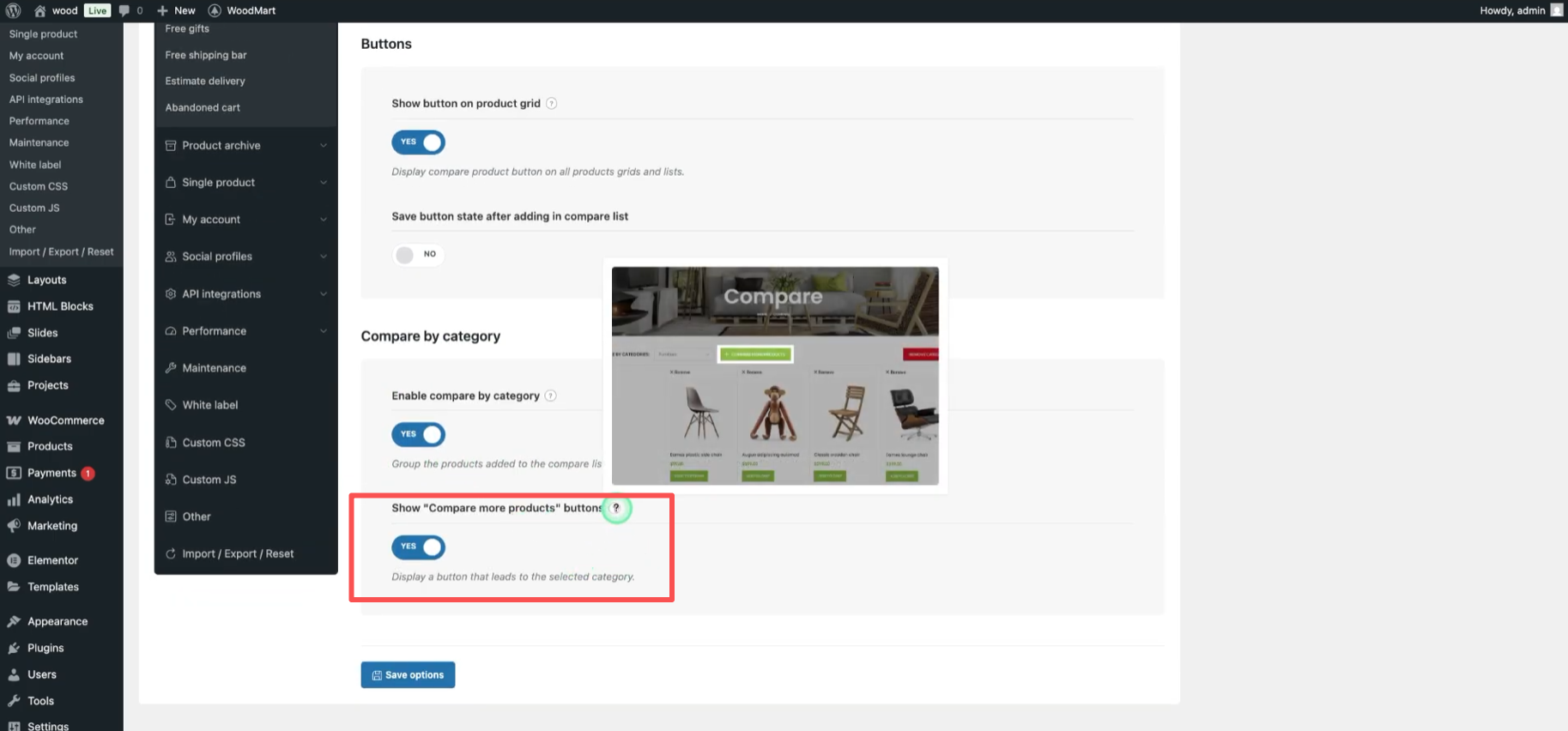Click the Tools wrench icon
1568x731 pixels.
pos(14,701)
